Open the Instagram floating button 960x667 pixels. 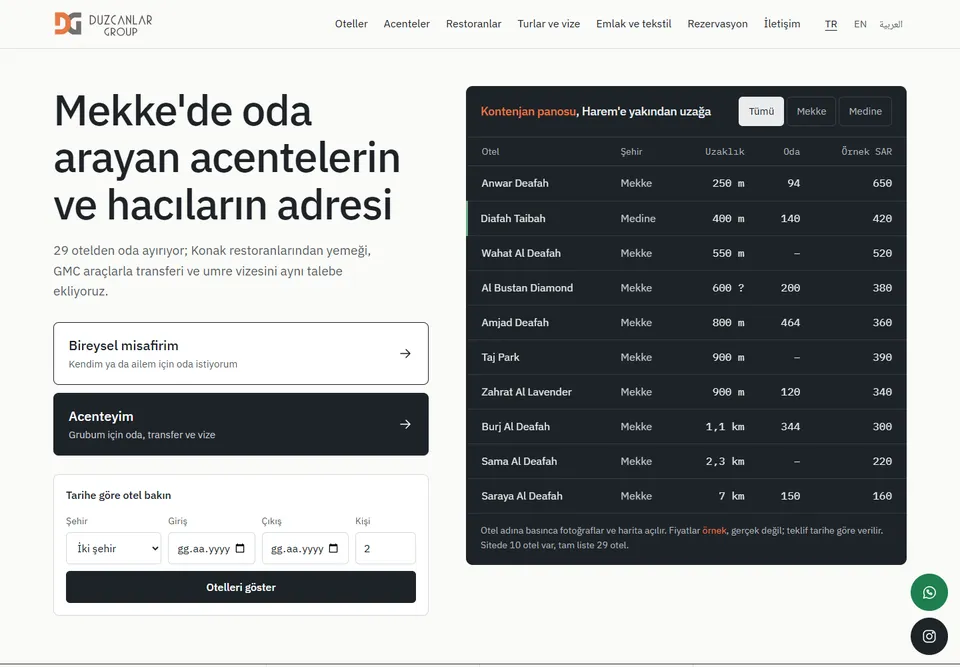[x=929, y=636]
